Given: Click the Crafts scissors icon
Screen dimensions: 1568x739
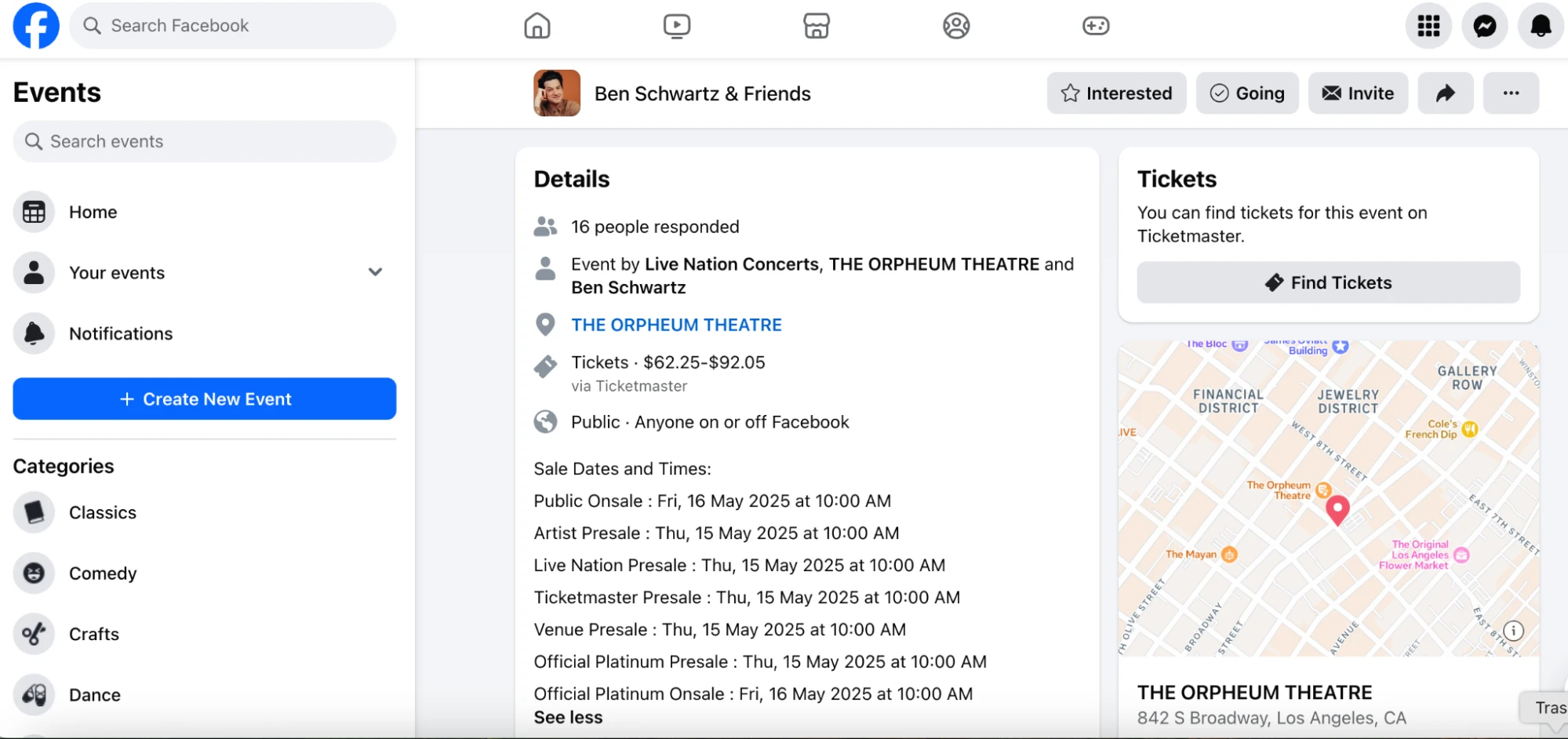Looking at the screenshot, I should tap(34, 634).
